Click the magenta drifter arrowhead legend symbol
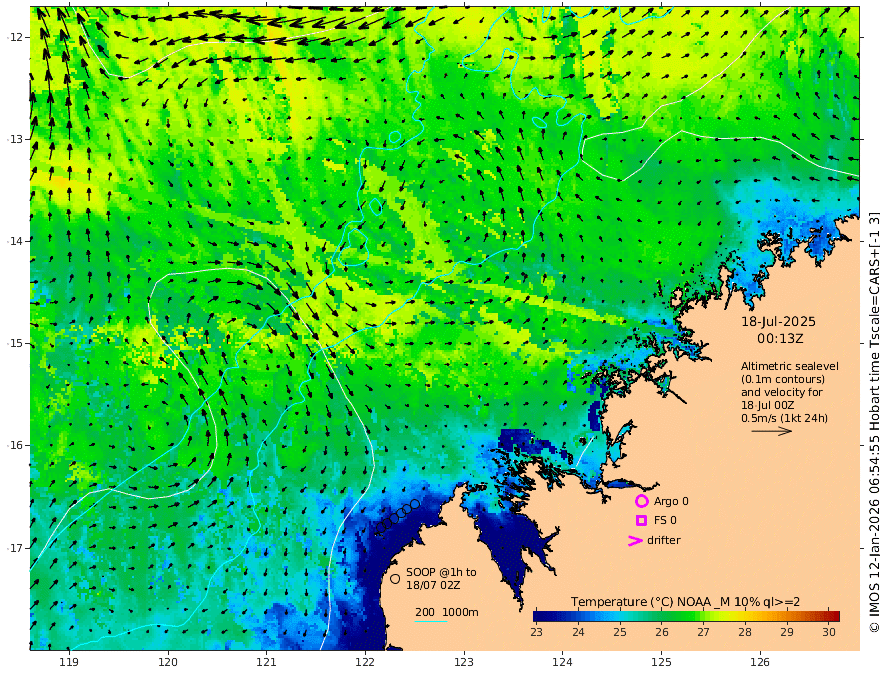 [635, 540]
